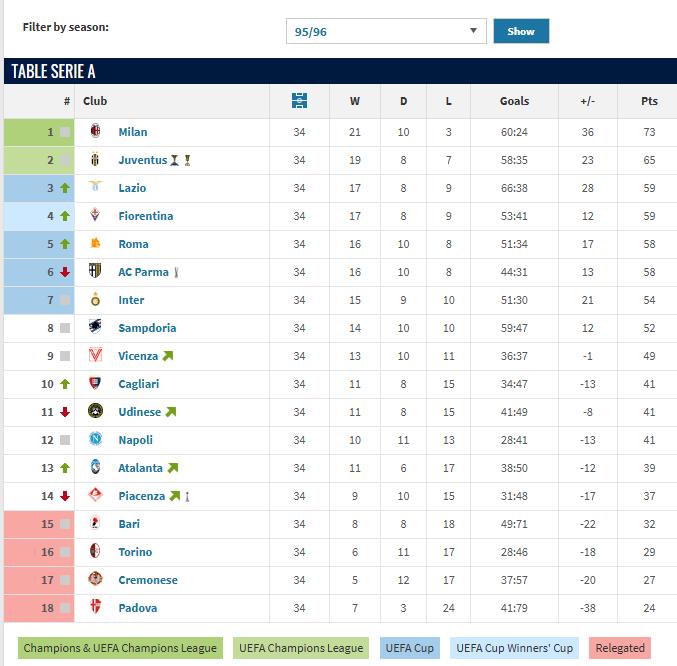The image size is (677, 666).
Task: Click the Goals column header
Action: click(x=514, y=101)
